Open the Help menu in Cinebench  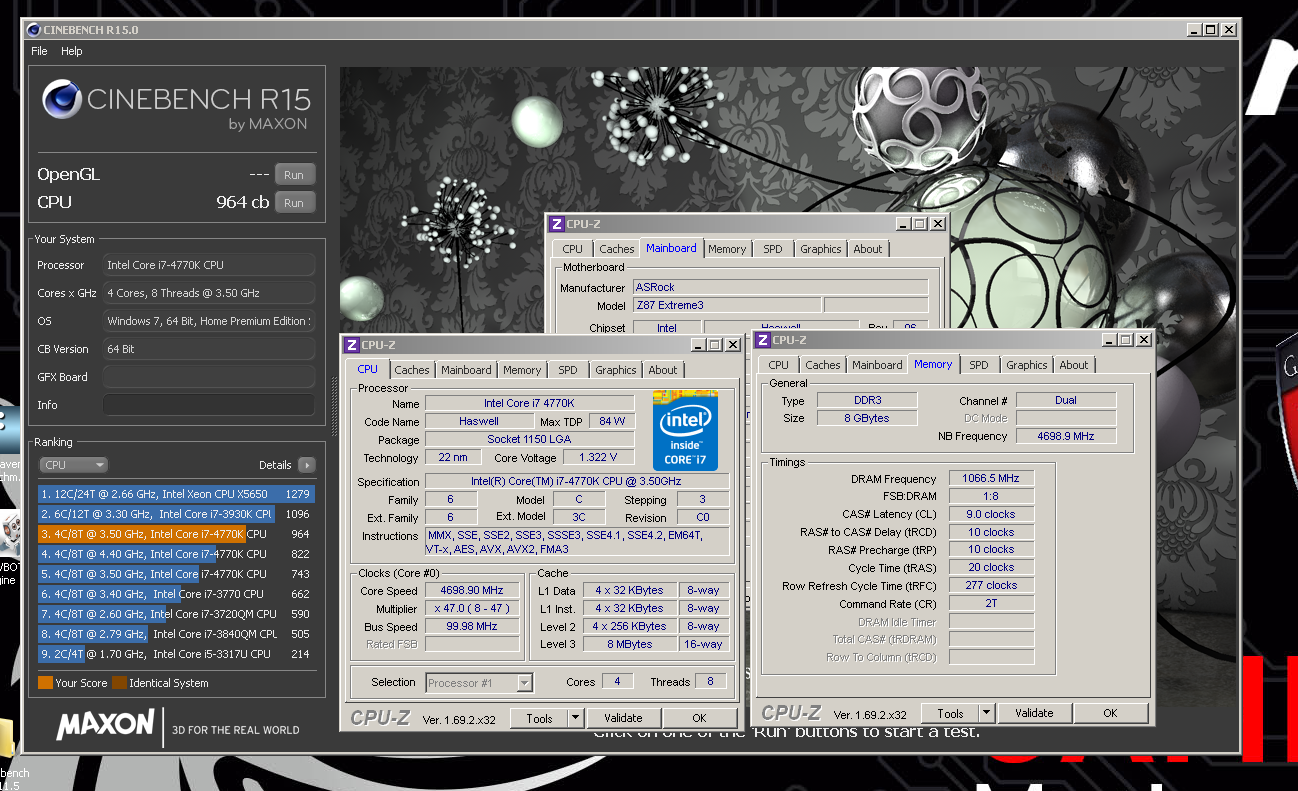[x=71, y=51]
